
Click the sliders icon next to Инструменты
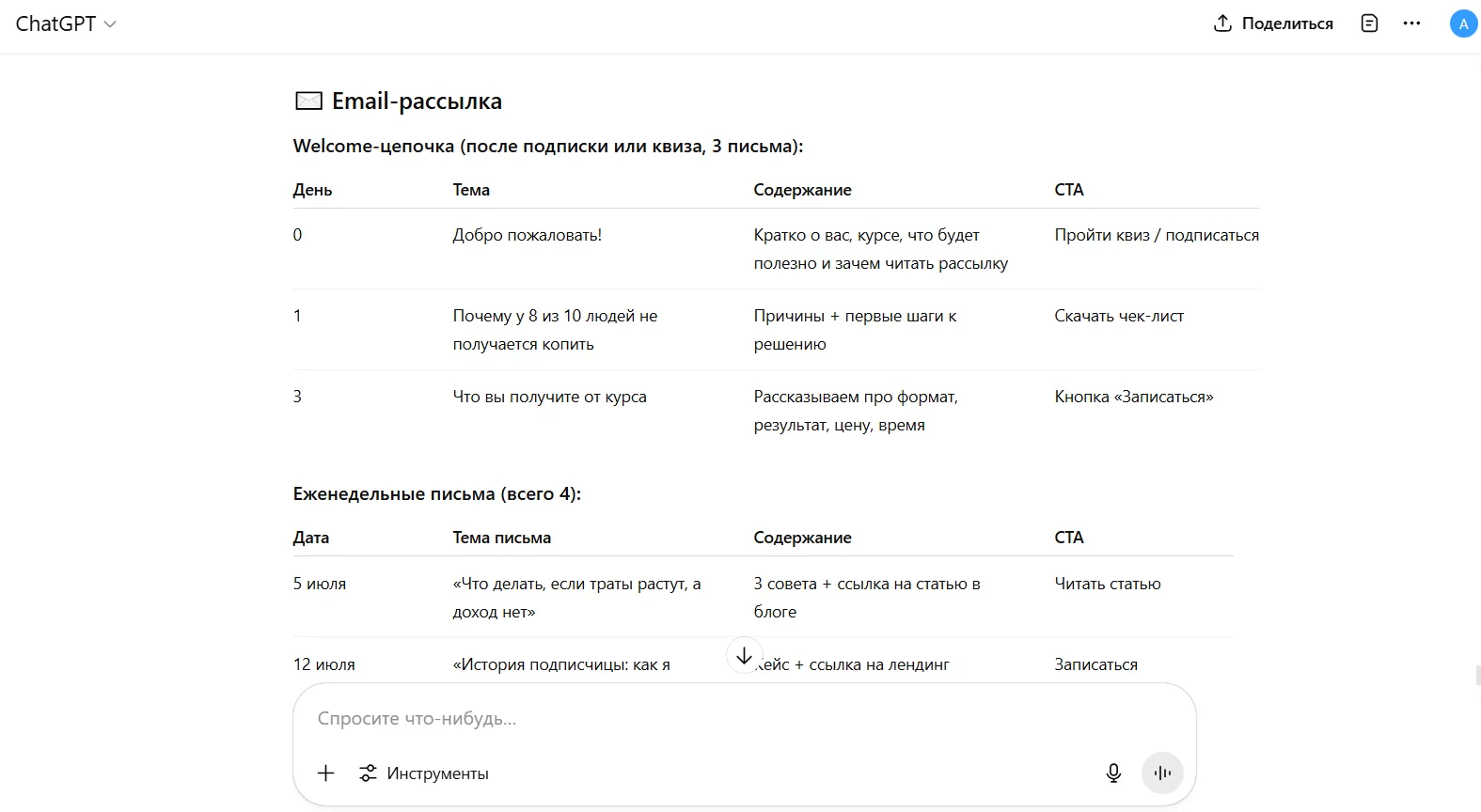pyautogui.click(x=368, y=773)
